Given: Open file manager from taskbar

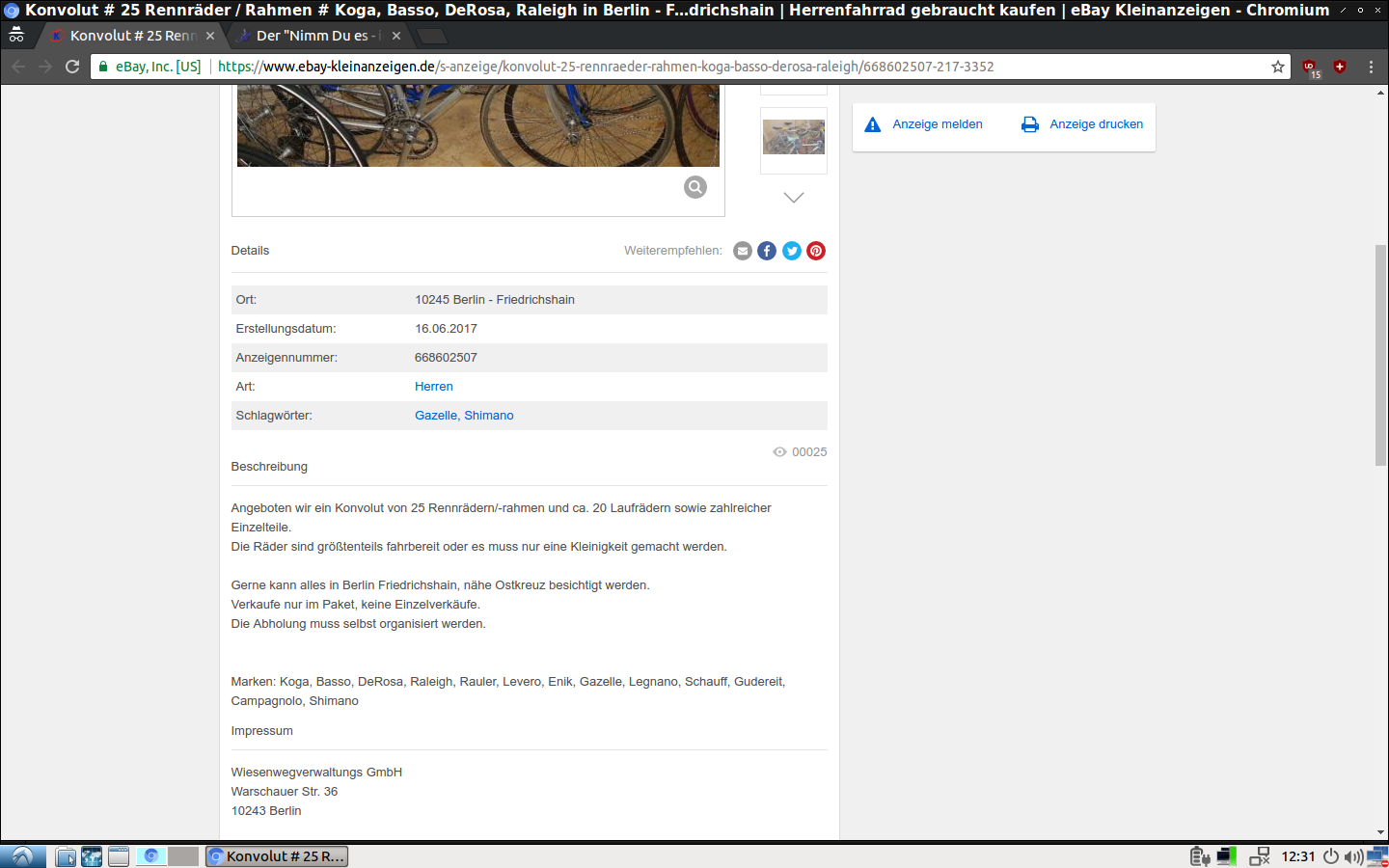Looking at the screenshot, I should click(x=66, y=856).
